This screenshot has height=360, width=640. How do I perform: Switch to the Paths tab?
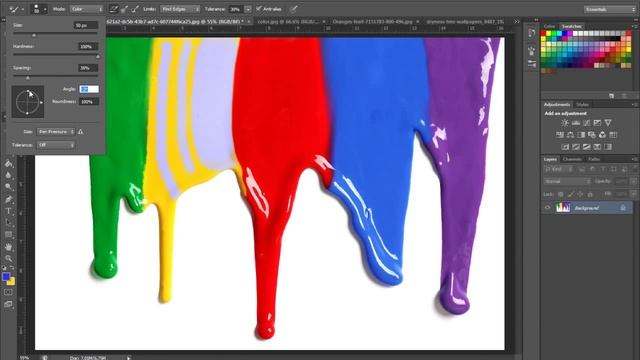(x=594, y=159)
